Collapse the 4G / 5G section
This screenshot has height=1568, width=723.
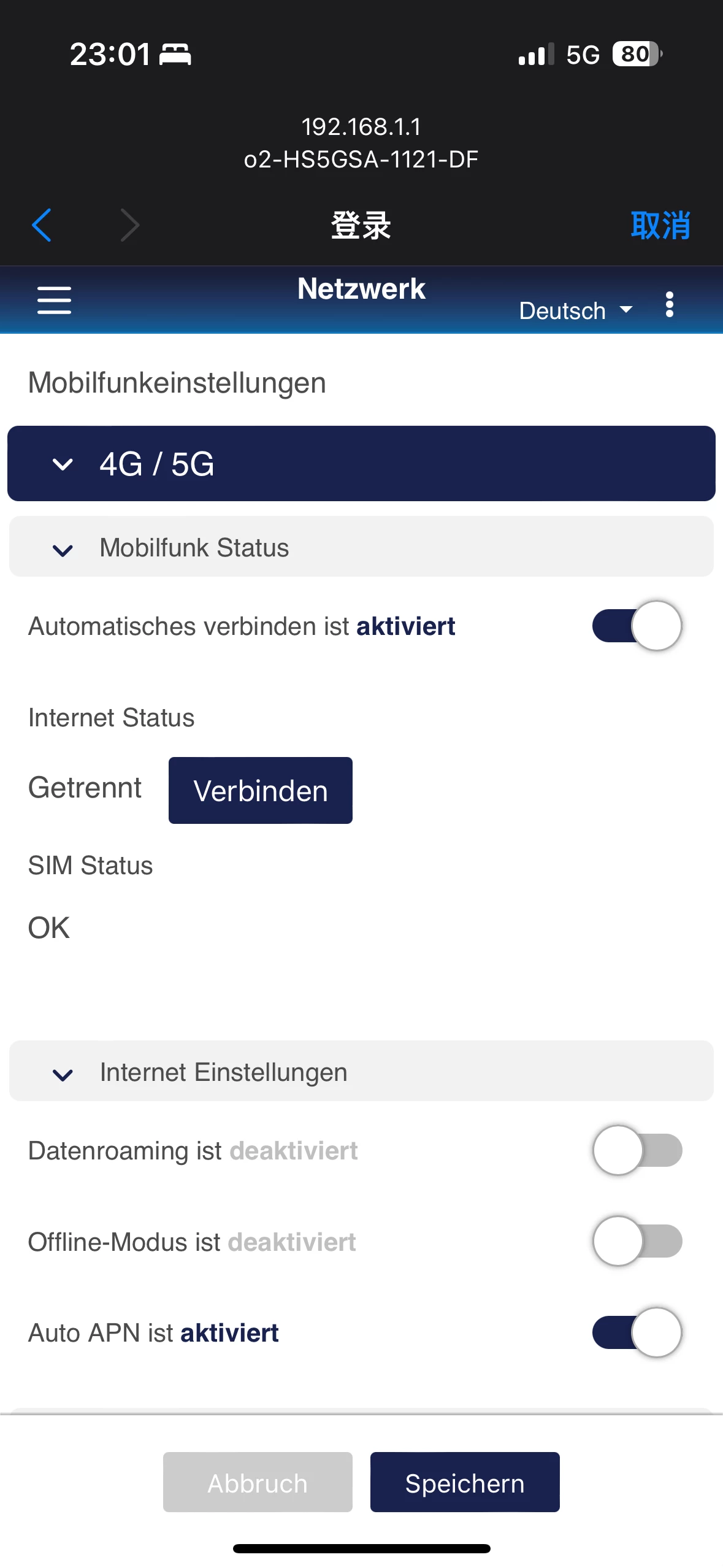pyautogui.click(x=63, y=464)
